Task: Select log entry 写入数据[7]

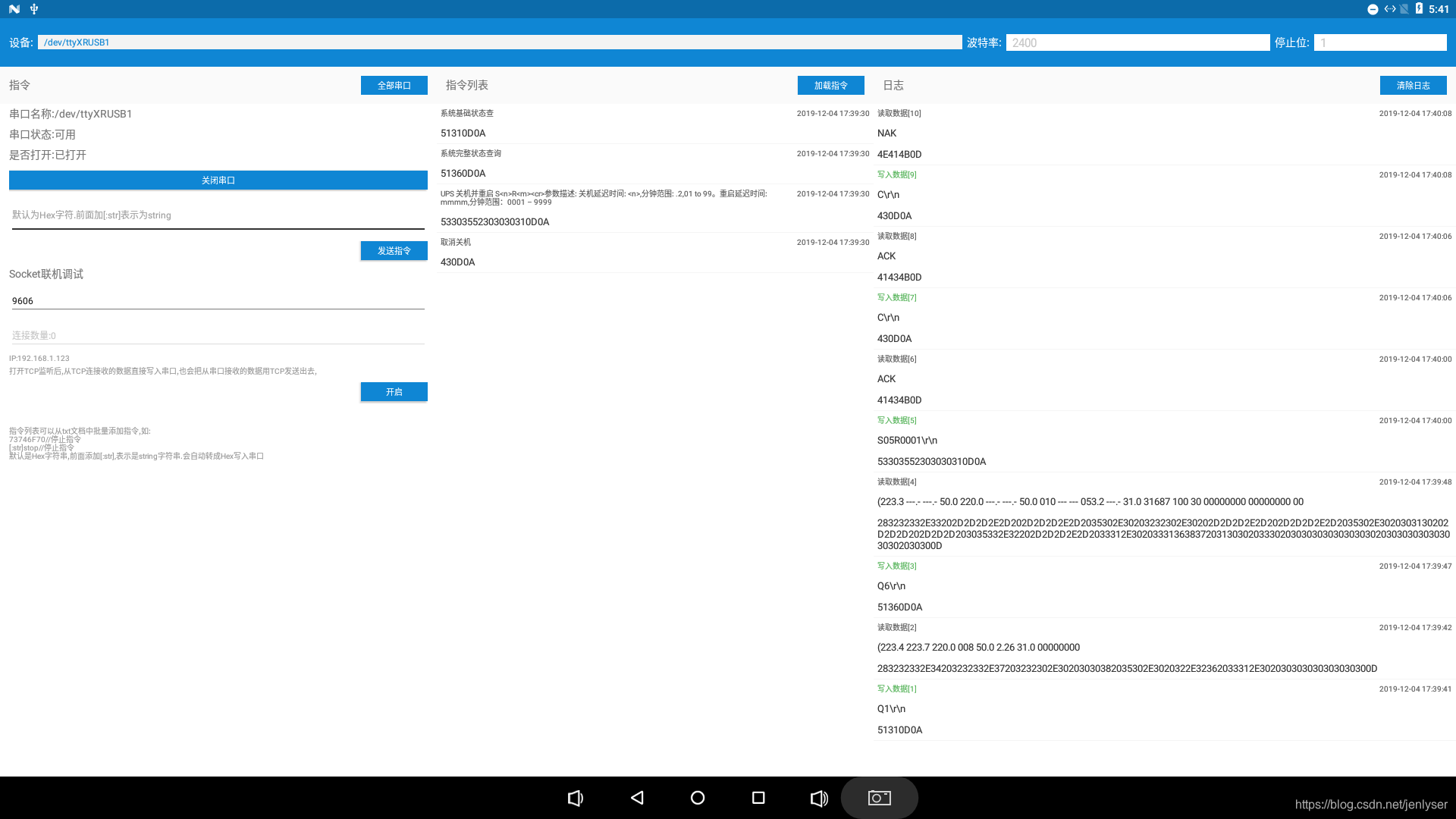Action: (1165, 318)
